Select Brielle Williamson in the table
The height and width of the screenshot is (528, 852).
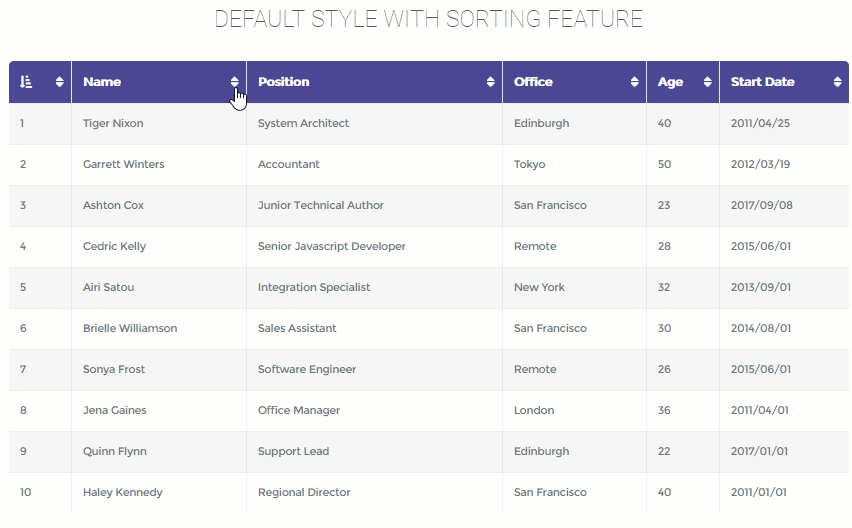[x=130, y=328]
